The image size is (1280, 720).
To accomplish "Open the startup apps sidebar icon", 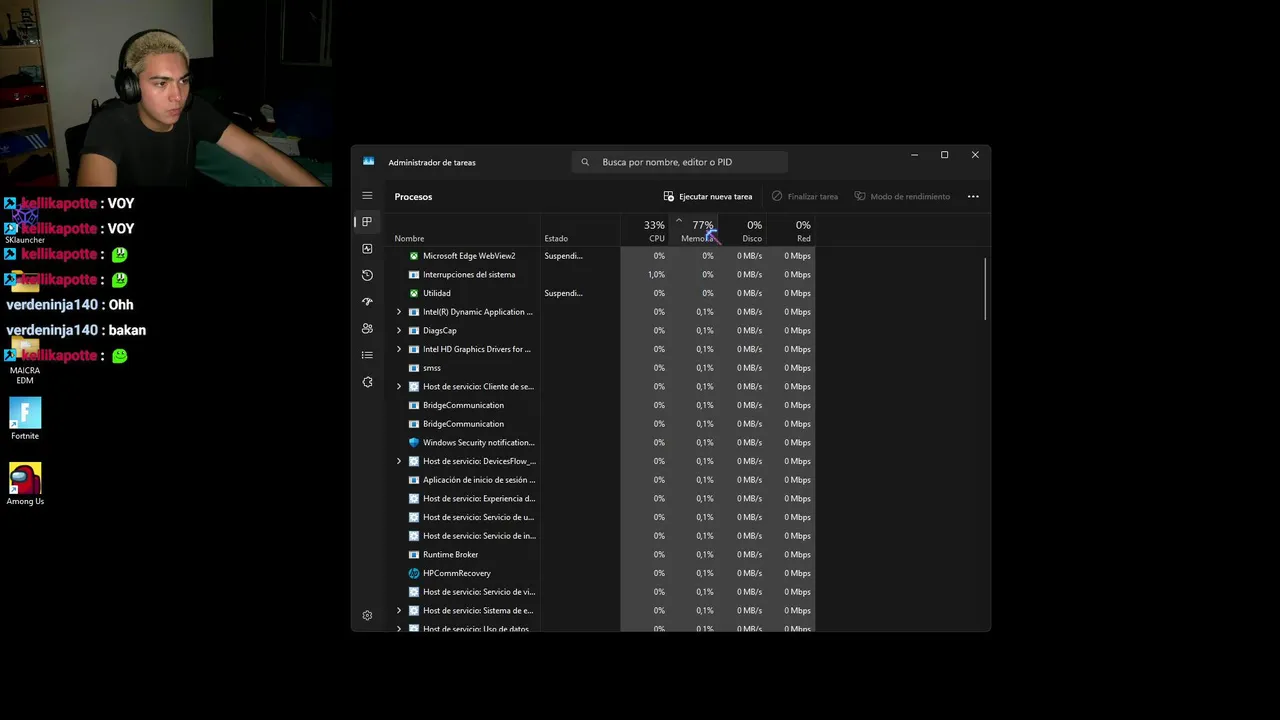I will point(367,301).
